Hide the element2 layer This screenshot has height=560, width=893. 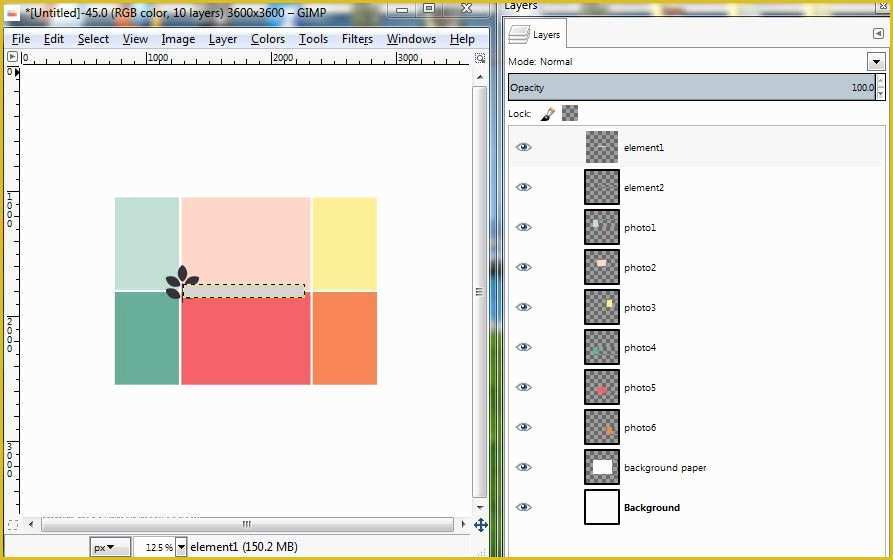point(523,187)
